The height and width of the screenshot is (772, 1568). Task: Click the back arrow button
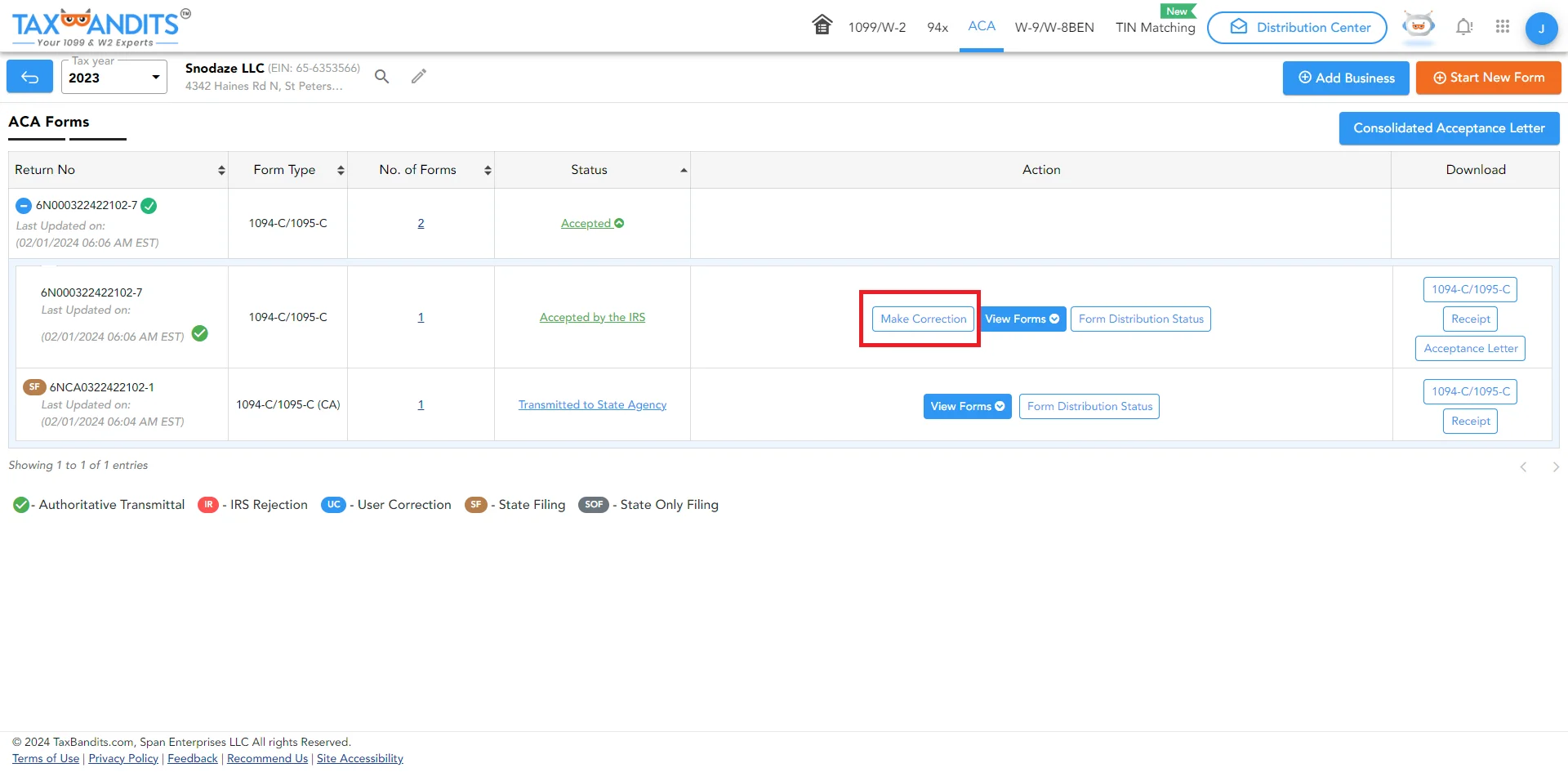coord(30,78)
